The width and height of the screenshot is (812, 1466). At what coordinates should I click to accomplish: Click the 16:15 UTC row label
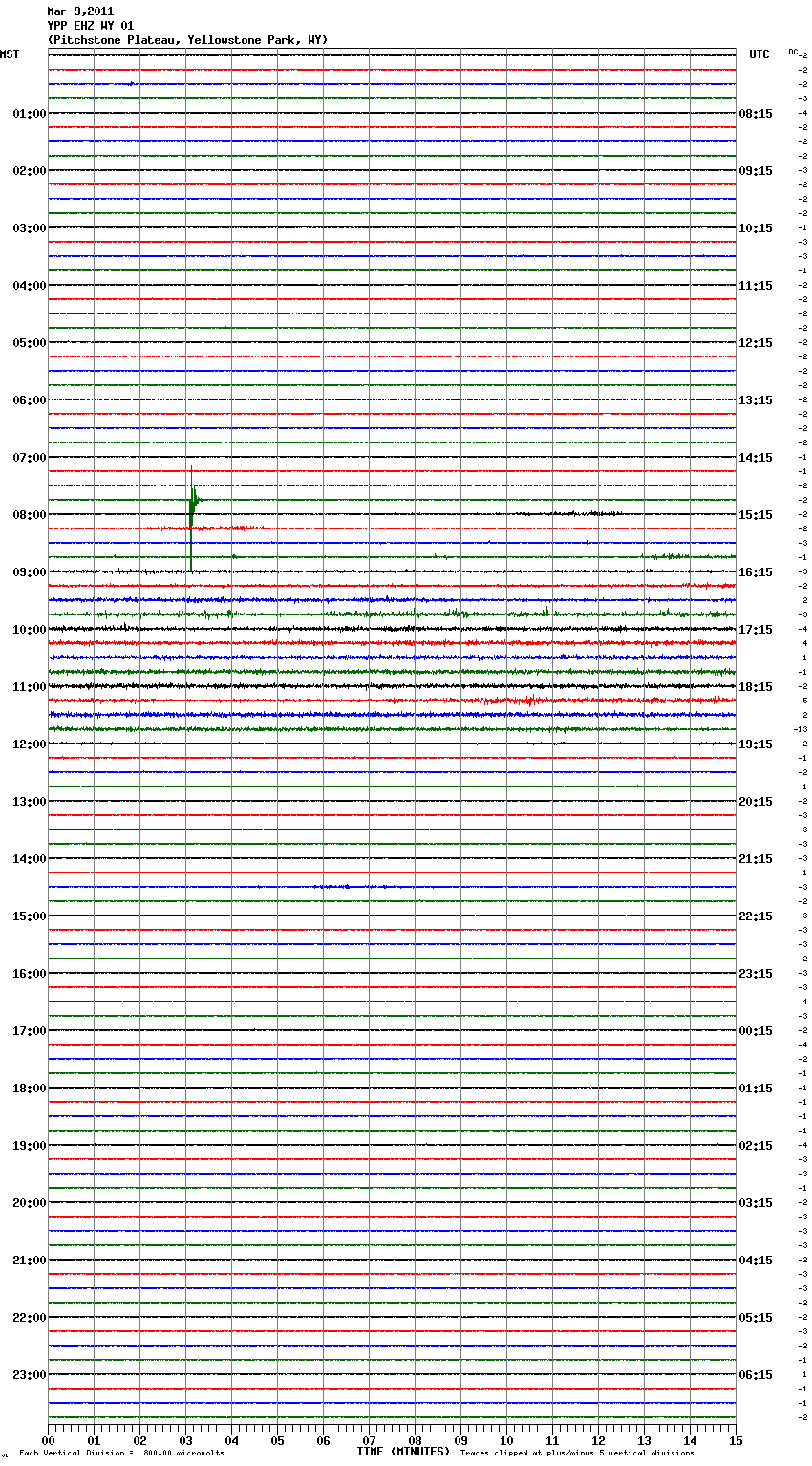pos(756,572)
